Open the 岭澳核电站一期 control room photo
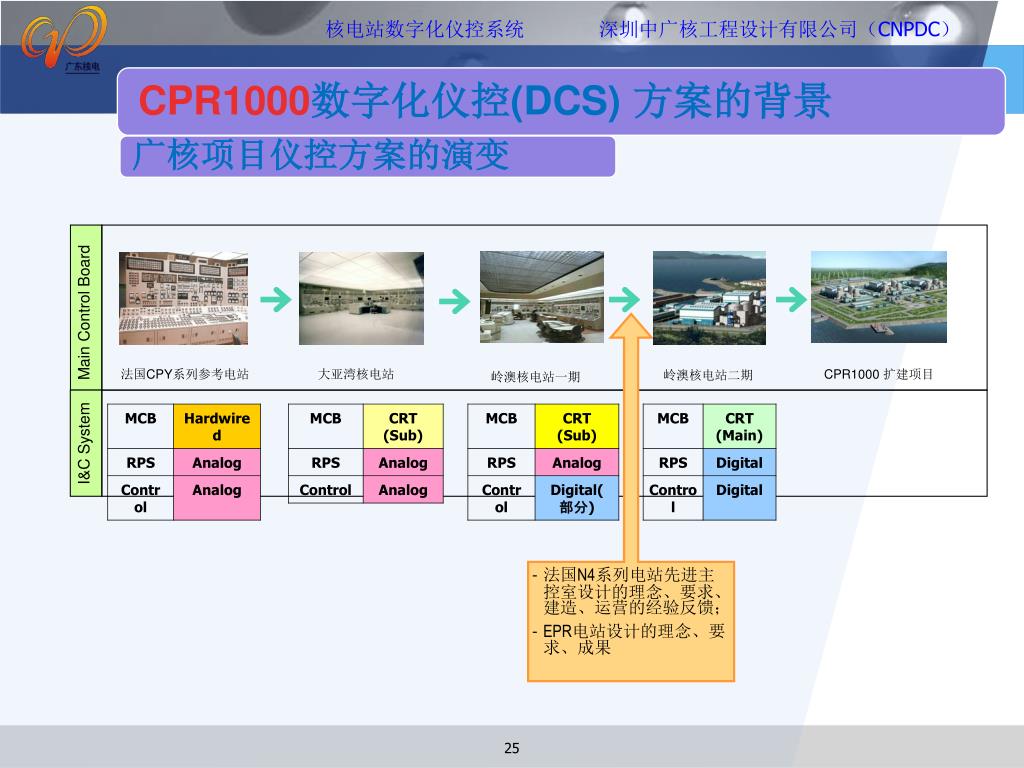The image size is (1024, 768). pos(541,297)
